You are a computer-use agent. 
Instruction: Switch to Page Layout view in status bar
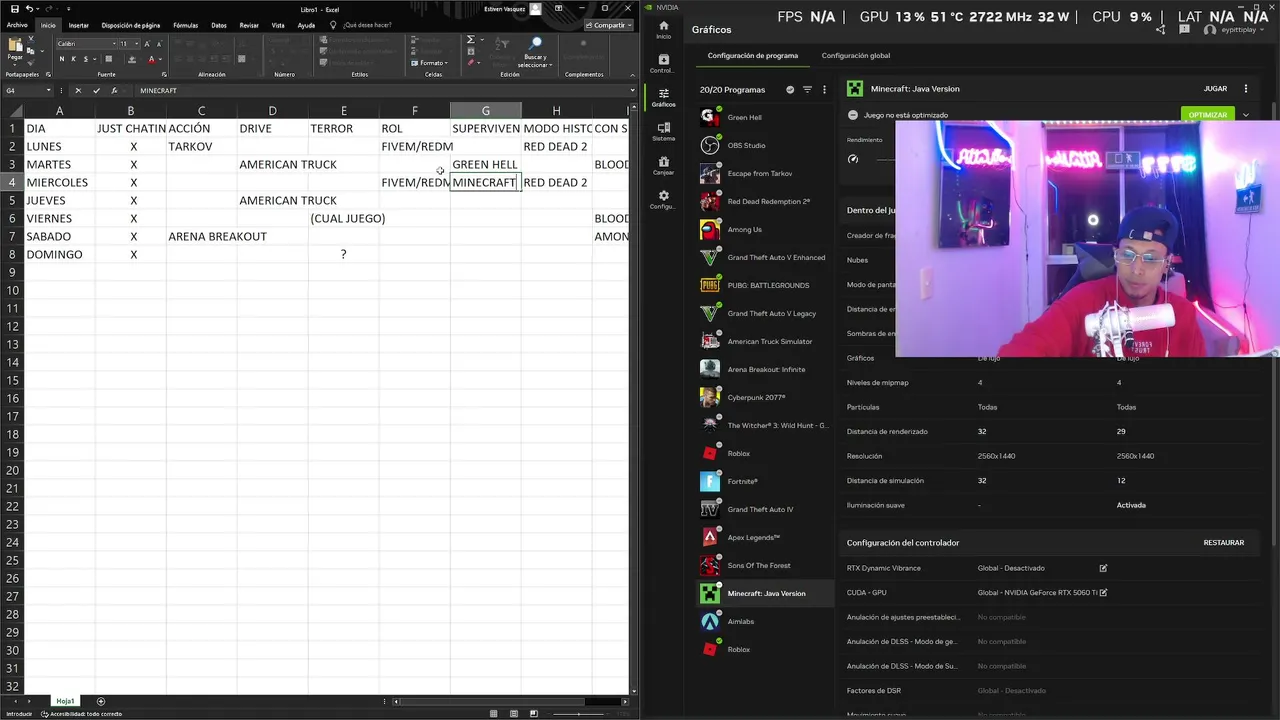(x=512, y=713)
